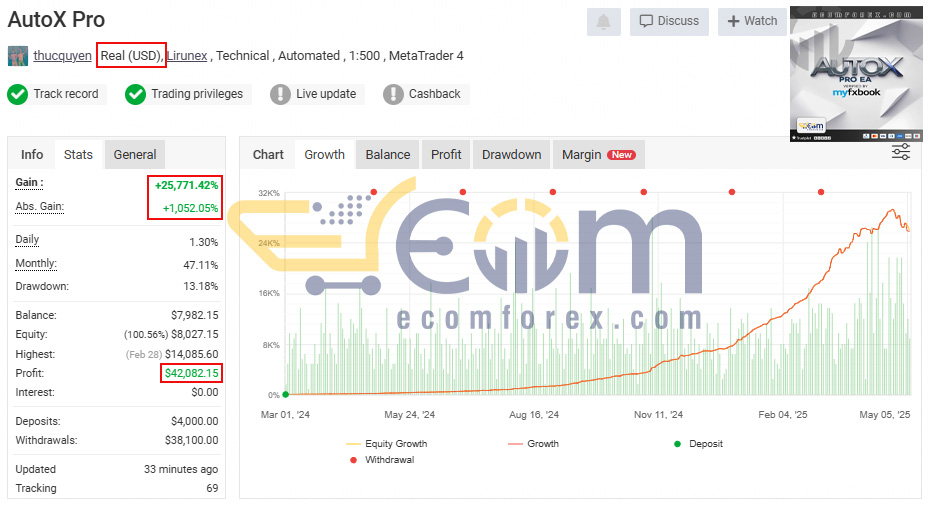
Task: Click the Monthly label
Action: [x=36, y=264]
